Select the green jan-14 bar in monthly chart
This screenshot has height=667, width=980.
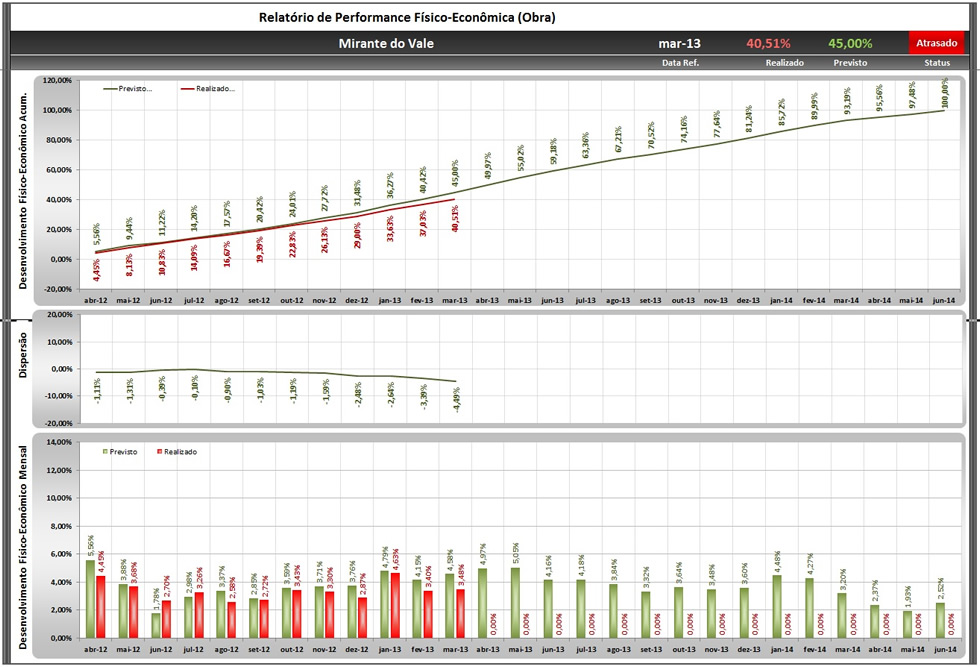[x=774, y=606]
